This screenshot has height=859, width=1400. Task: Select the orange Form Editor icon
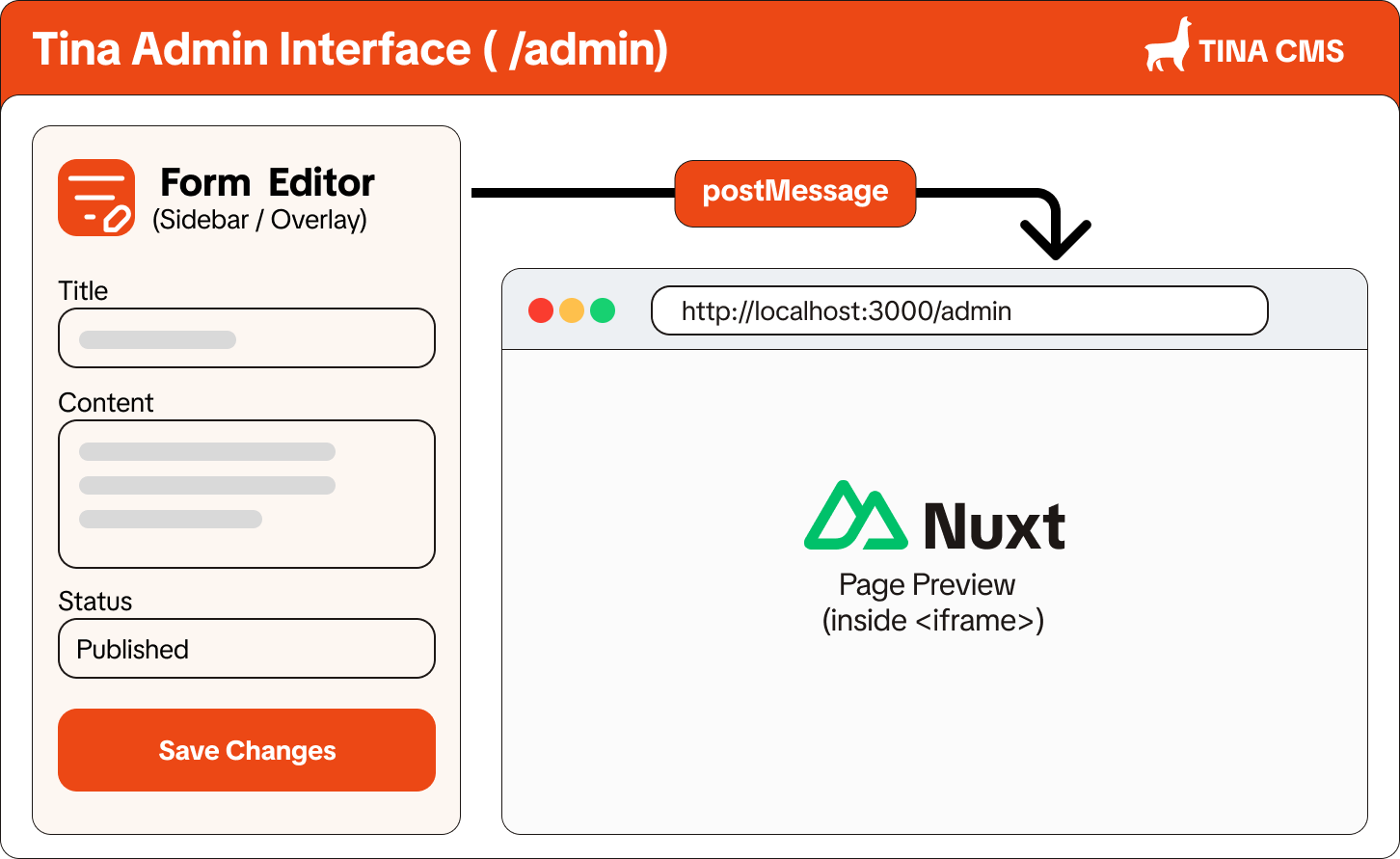96,198
